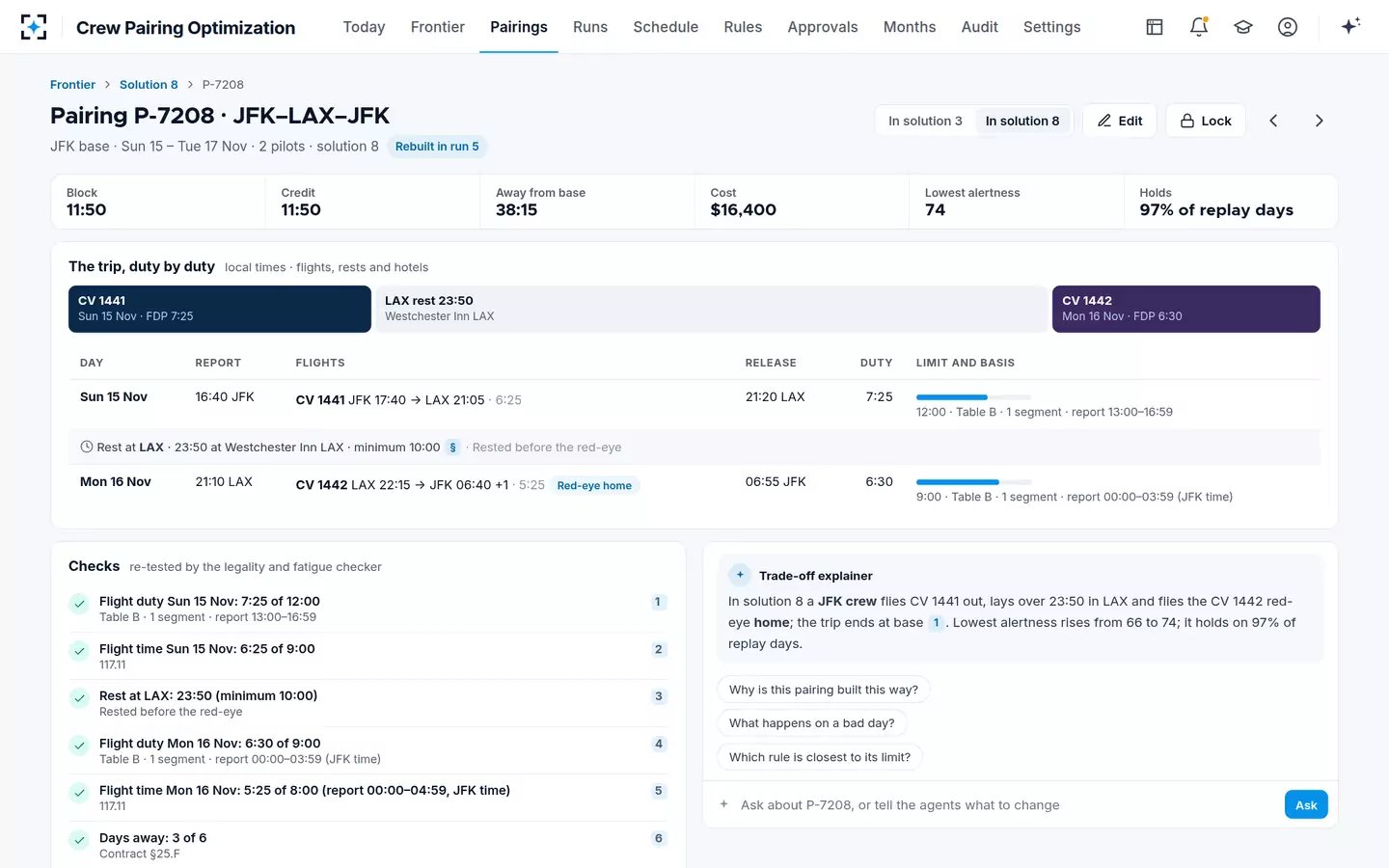Select "Why is this pairing built this way?" suggestion
The width and height of the screenshot is (1389, 868).
824,690
